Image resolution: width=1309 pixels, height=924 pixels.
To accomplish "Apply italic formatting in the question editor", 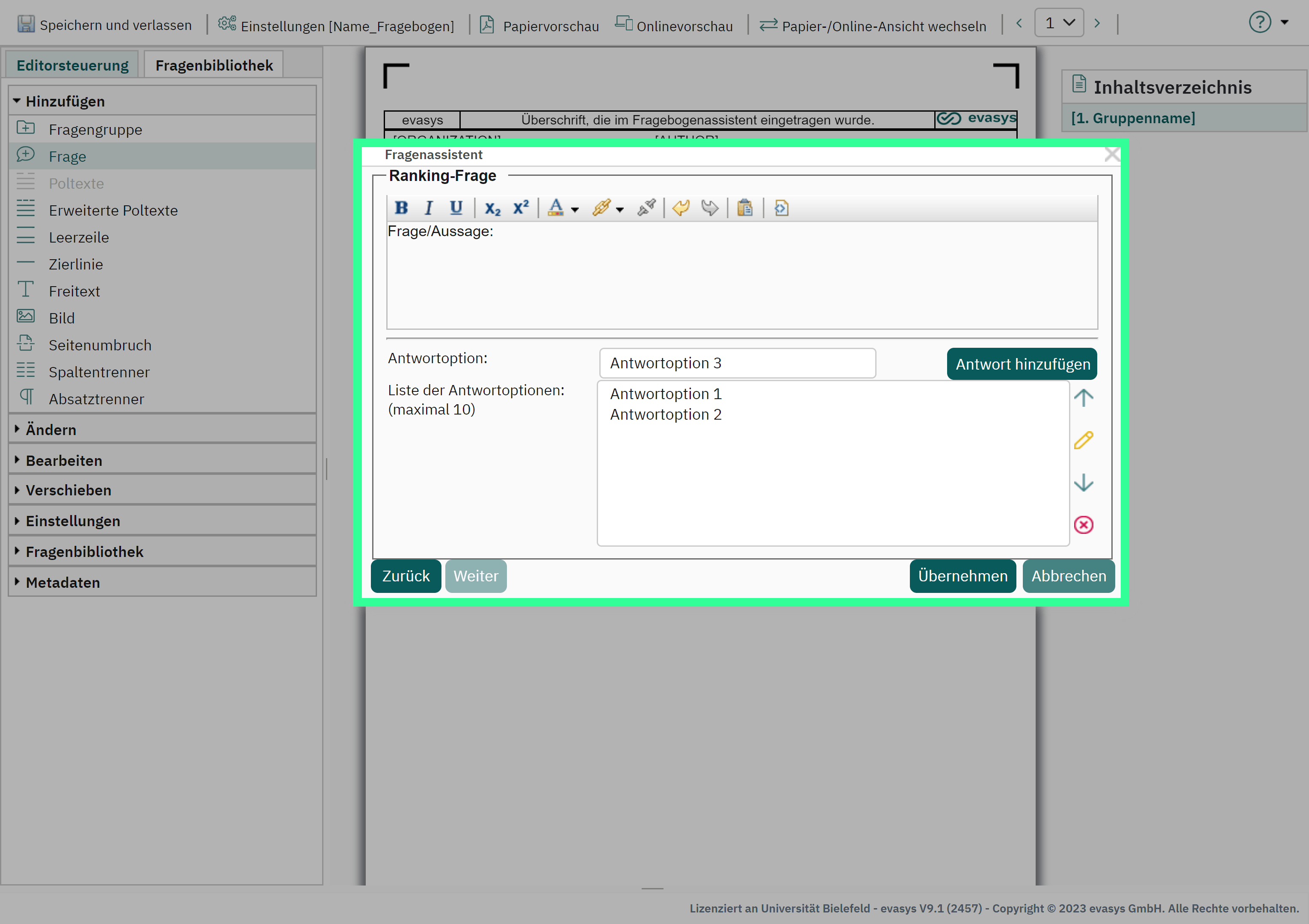I will (x=428, y=208).
